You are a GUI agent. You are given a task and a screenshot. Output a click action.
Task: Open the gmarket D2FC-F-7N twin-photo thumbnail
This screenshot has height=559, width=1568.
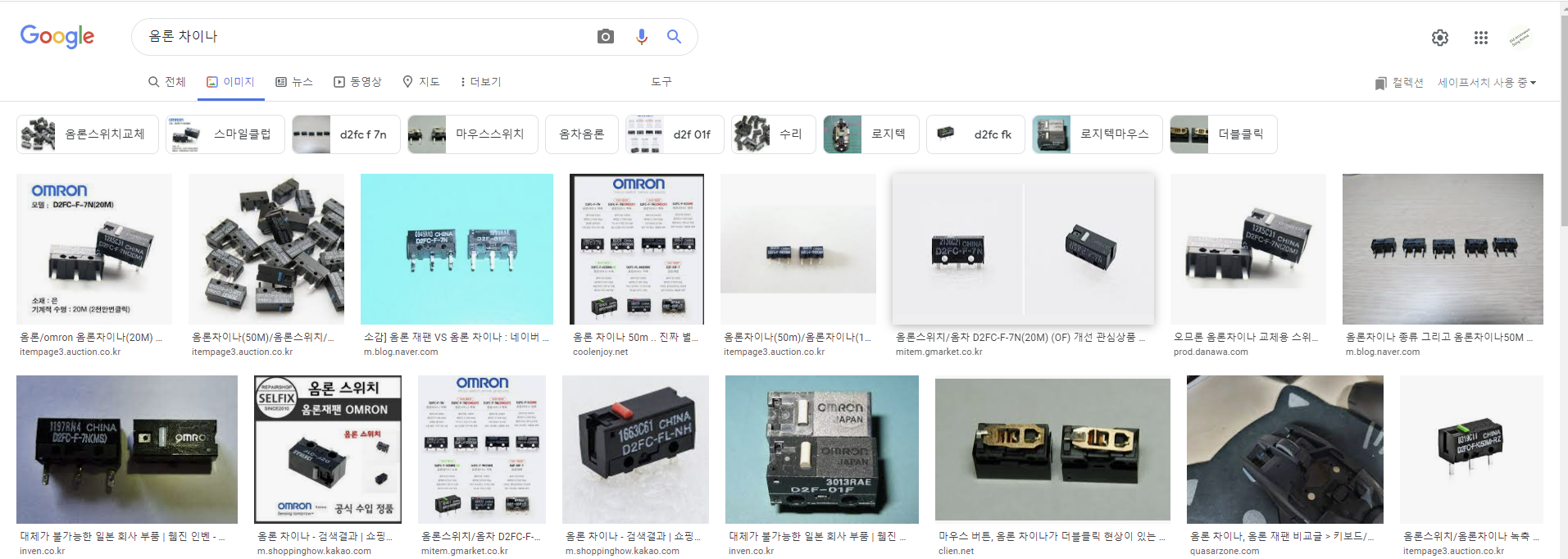[1023, 249]
